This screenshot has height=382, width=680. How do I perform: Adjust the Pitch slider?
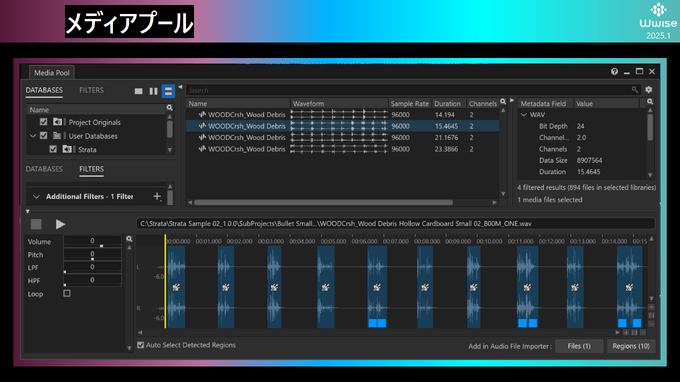[x=92, y=259]
